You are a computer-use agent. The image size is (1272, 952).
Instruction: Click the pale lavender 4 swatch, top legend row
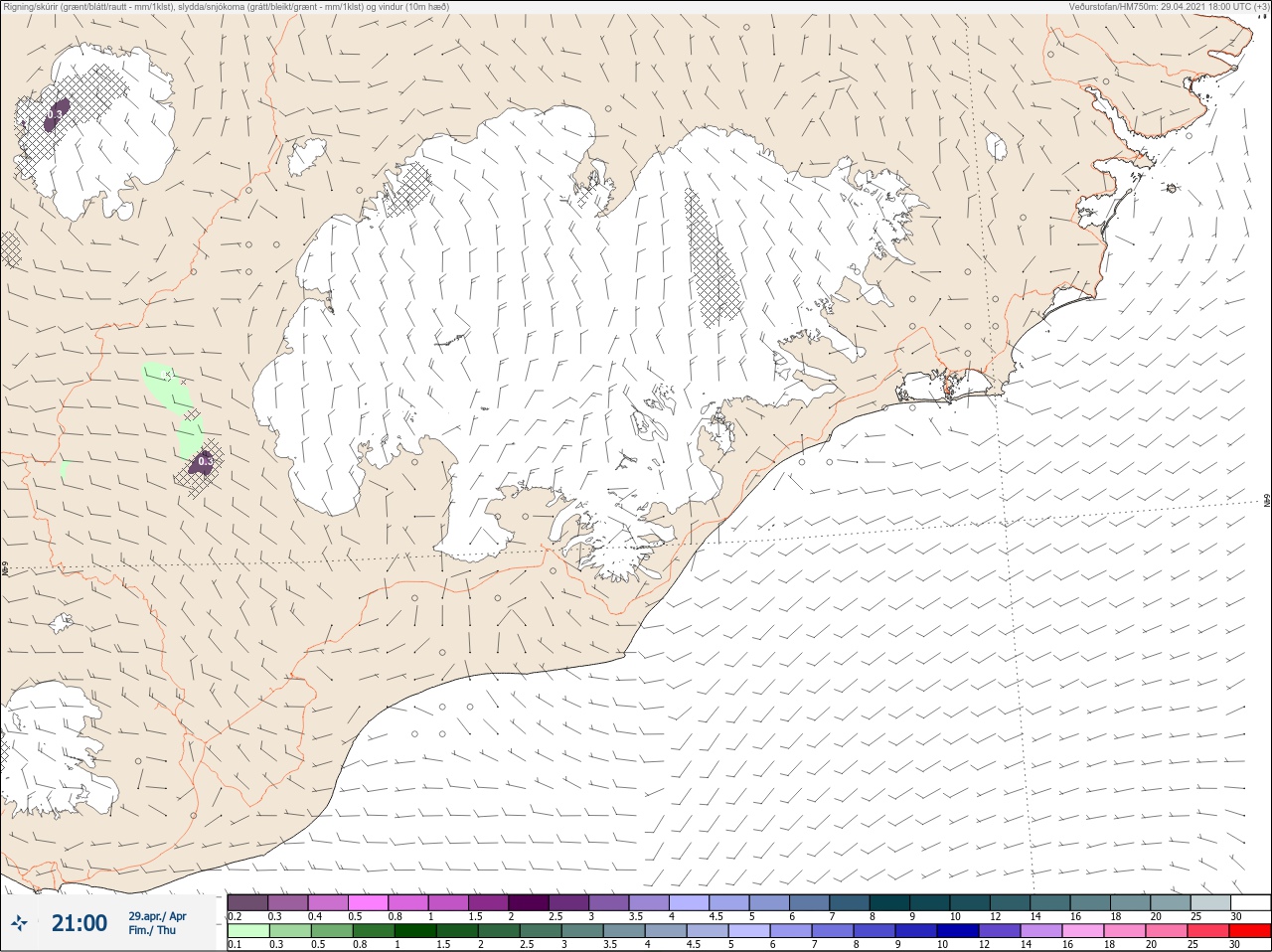pos(689,902)
